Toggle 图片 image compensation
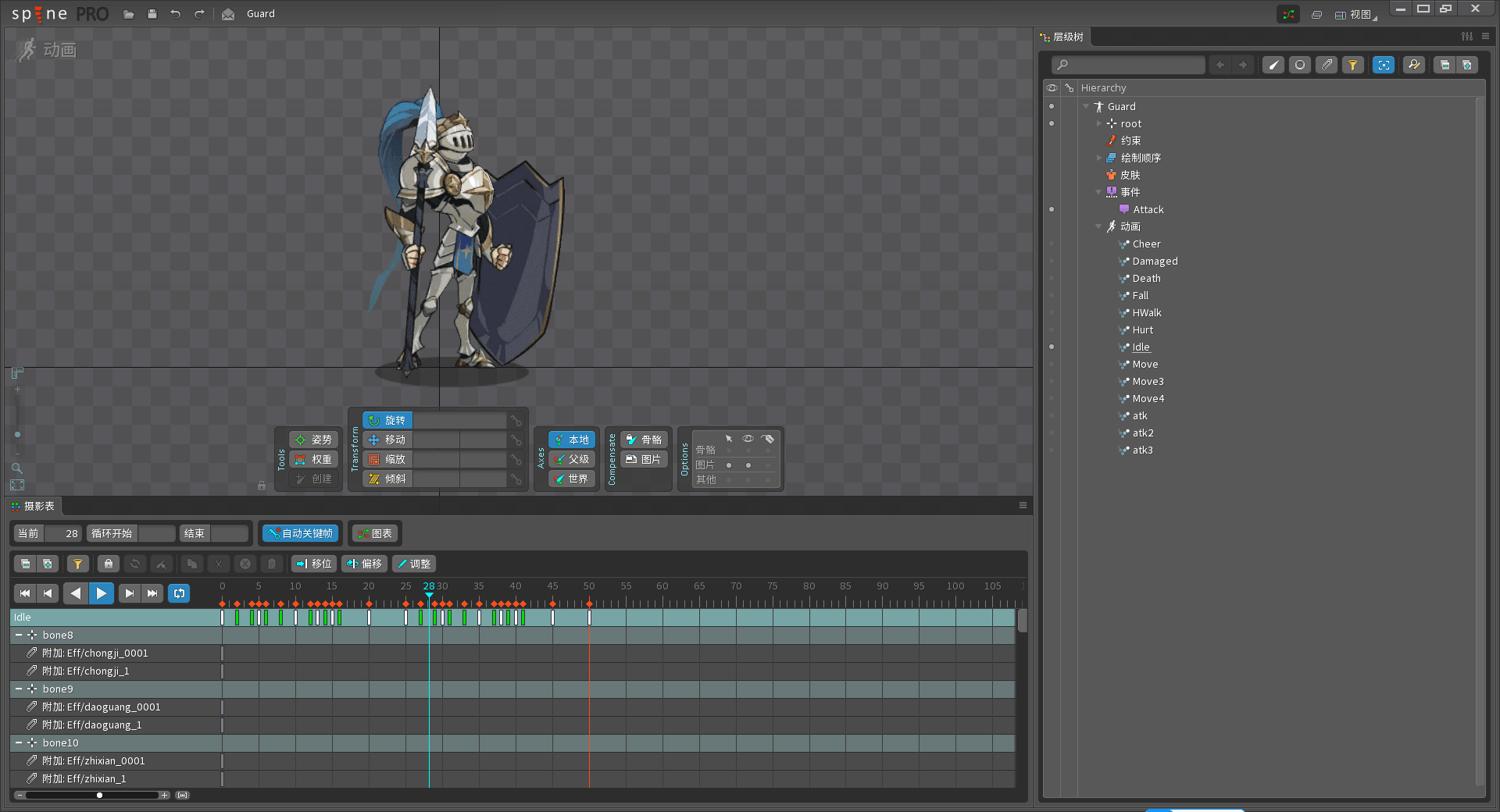Viewport: 1500px width, 812px height. 645,460
